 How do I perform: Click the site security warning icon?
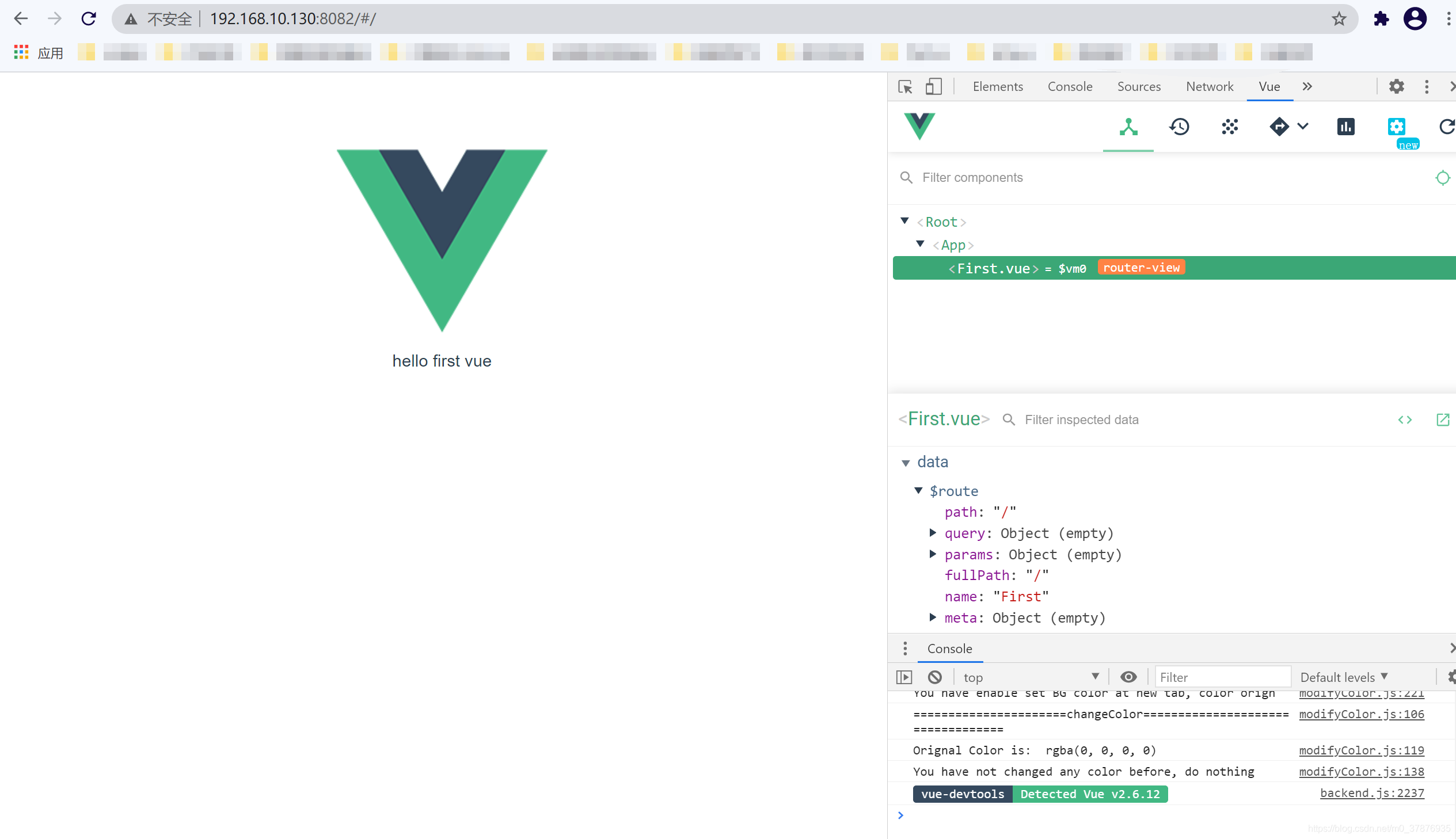(x=131, y=20)
